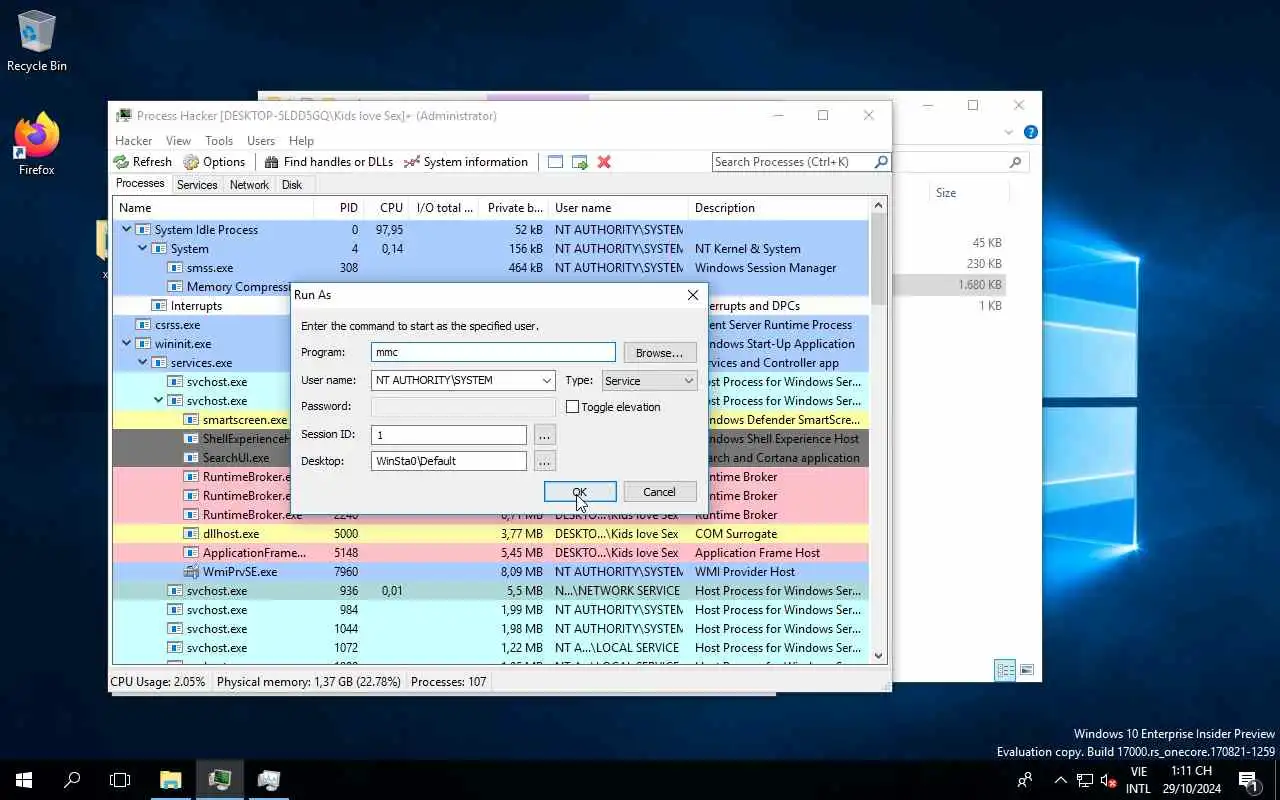This screenshot has width=1280, height=800.
Task: Select the csrss.exe process icon
Action: click(143, 325)
